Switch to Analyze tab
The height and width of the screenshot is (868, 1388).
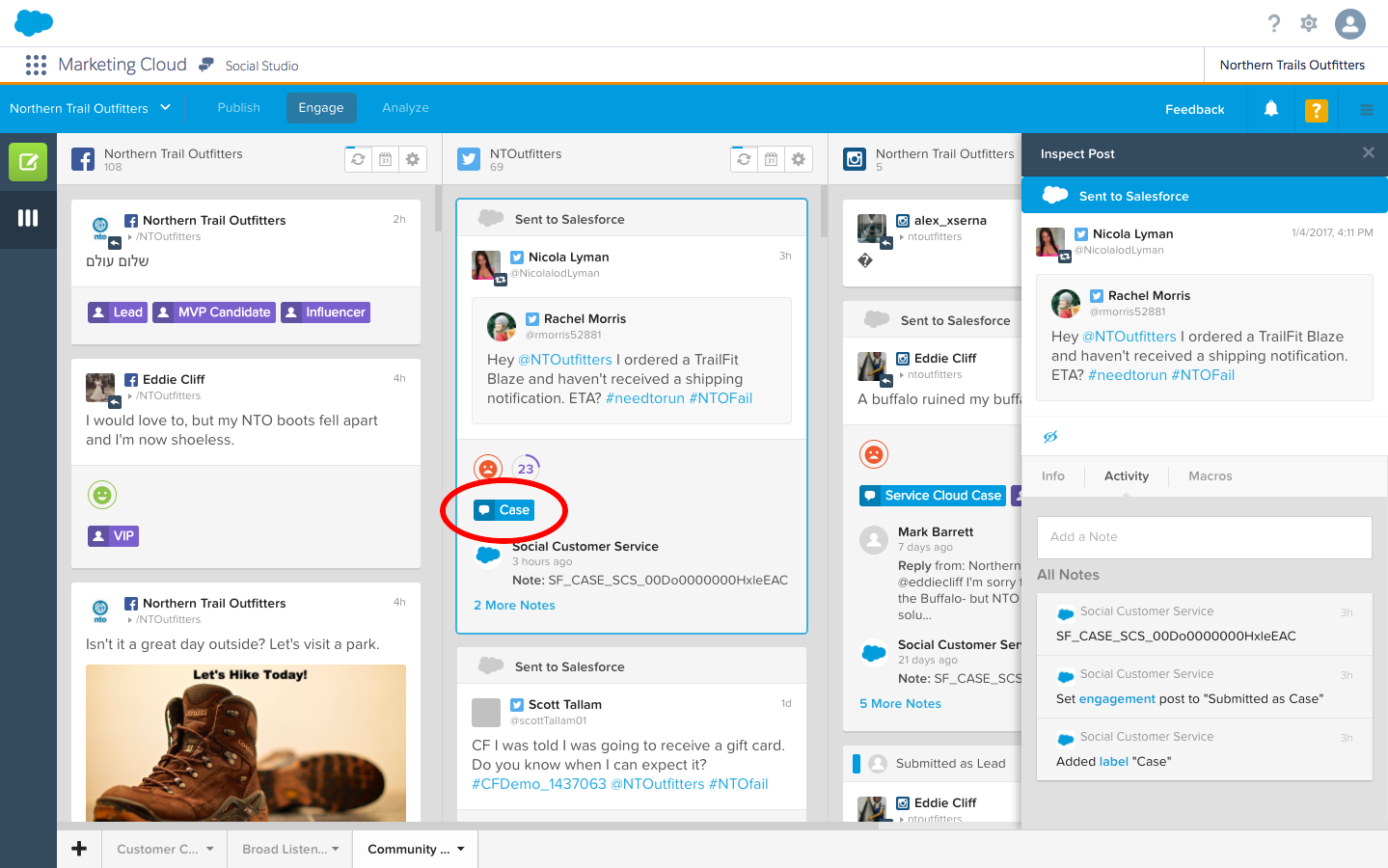[x=405, y=108]
